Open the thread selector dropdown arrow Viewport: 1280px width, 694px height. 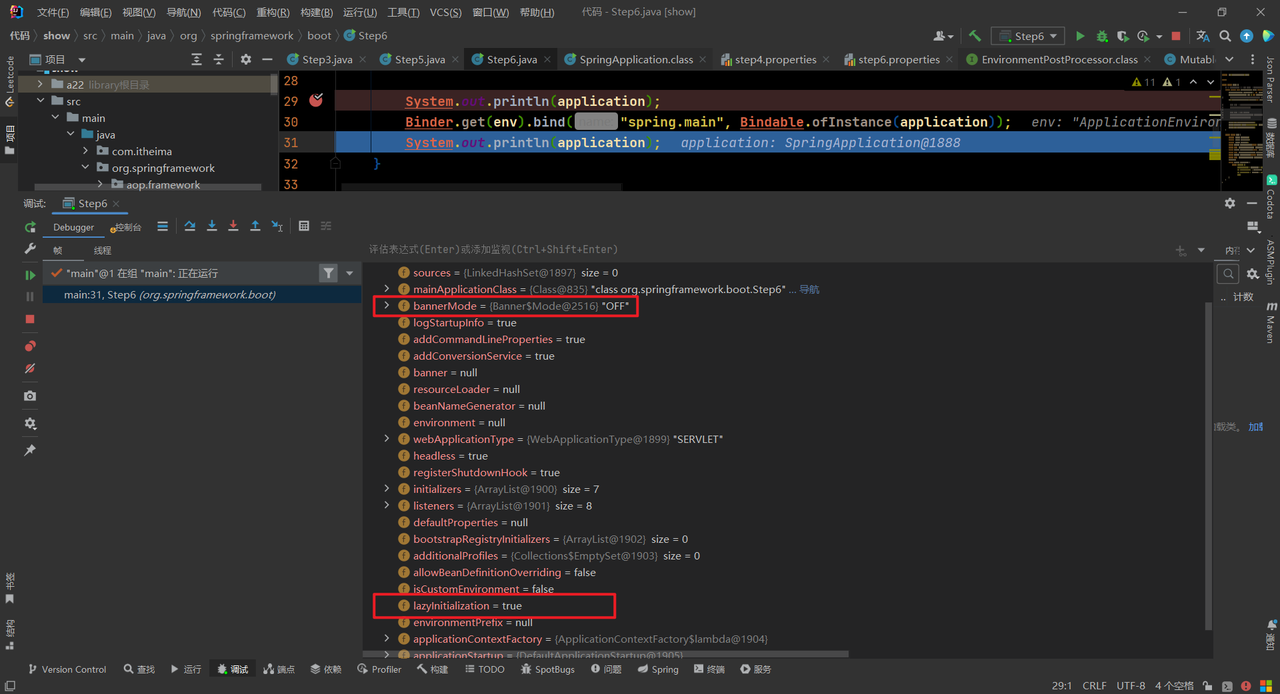point(349,273)
